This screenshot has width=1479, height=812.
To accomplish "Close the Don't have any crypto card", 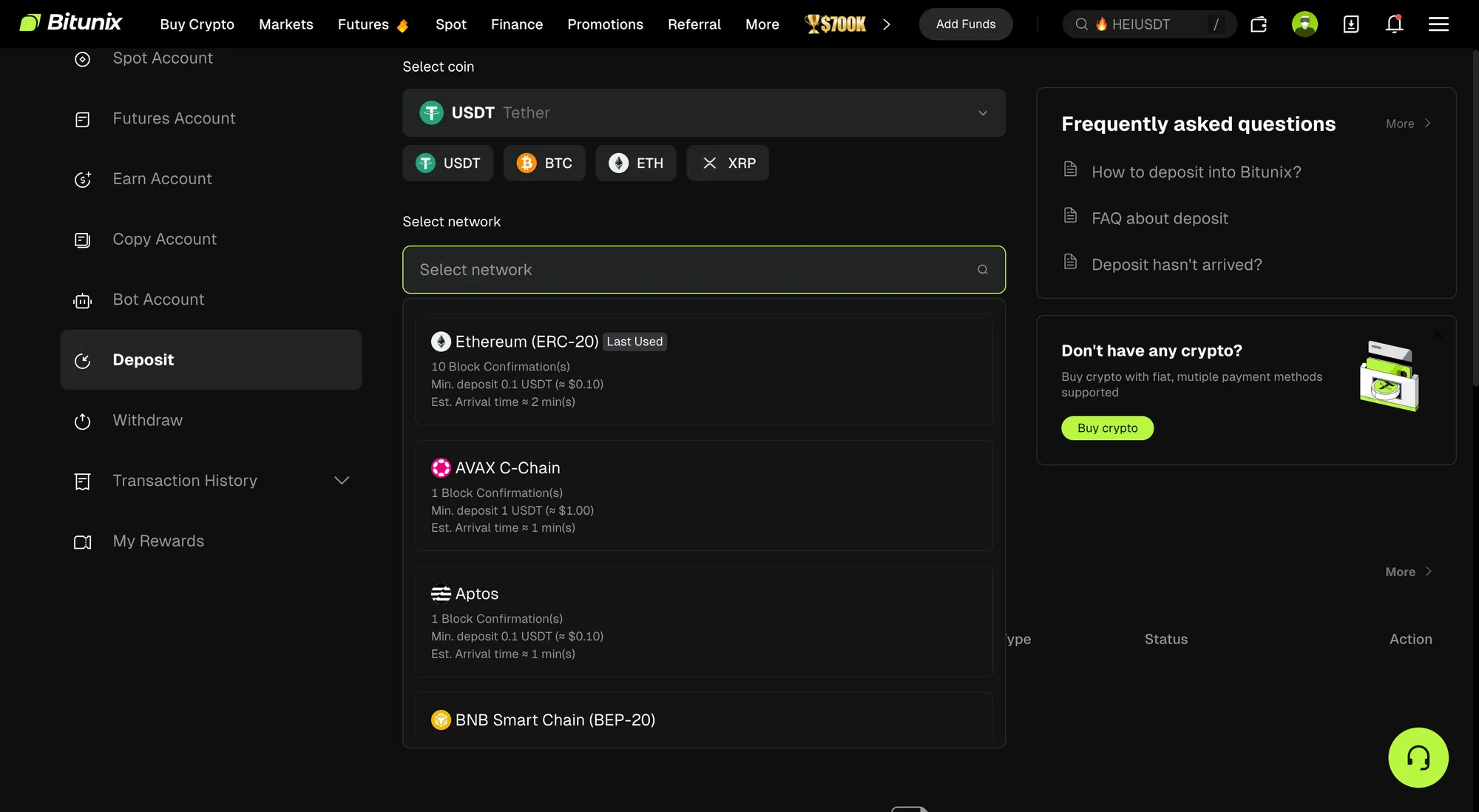I will [1437, 334].
